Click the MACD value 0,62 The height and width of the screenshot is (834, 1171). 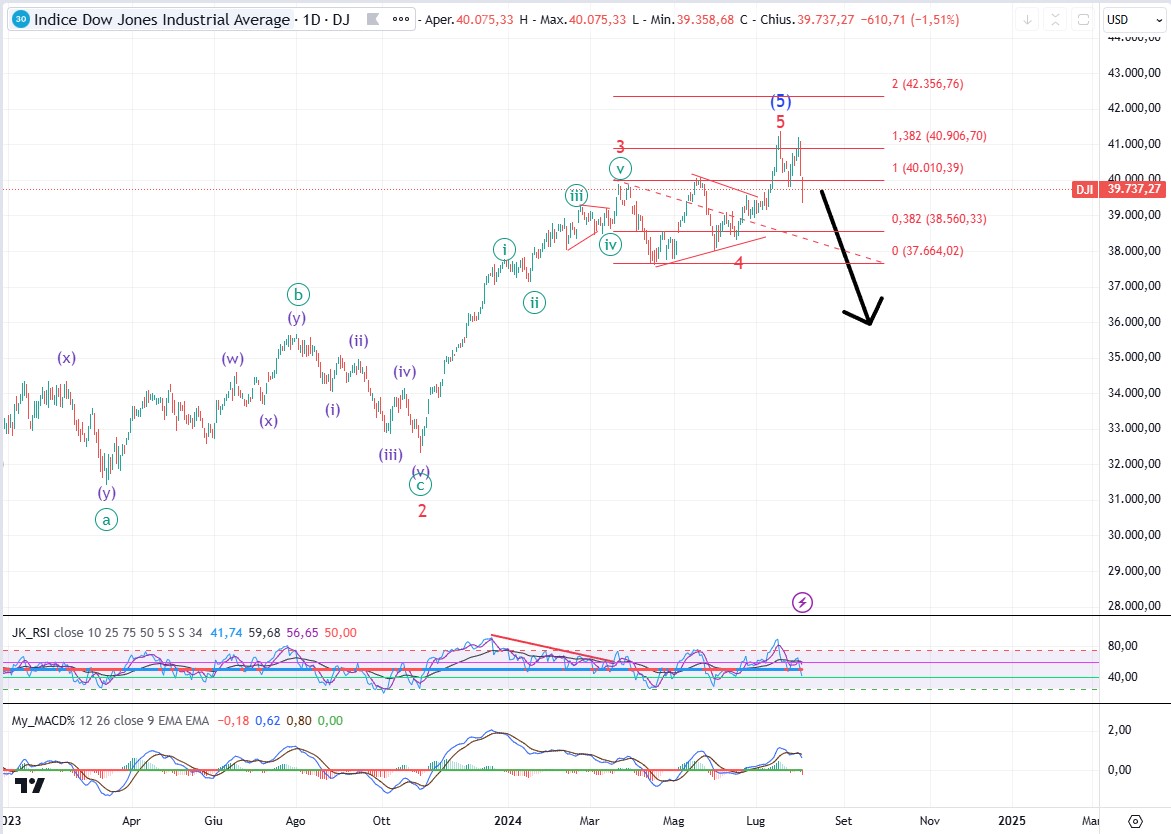point(268,721)
